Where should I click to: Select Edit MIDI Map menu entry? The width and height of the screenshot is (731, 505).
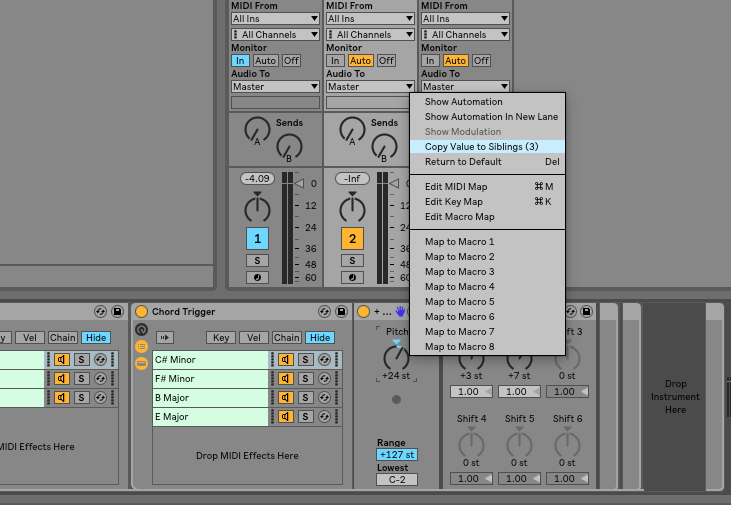488,187
